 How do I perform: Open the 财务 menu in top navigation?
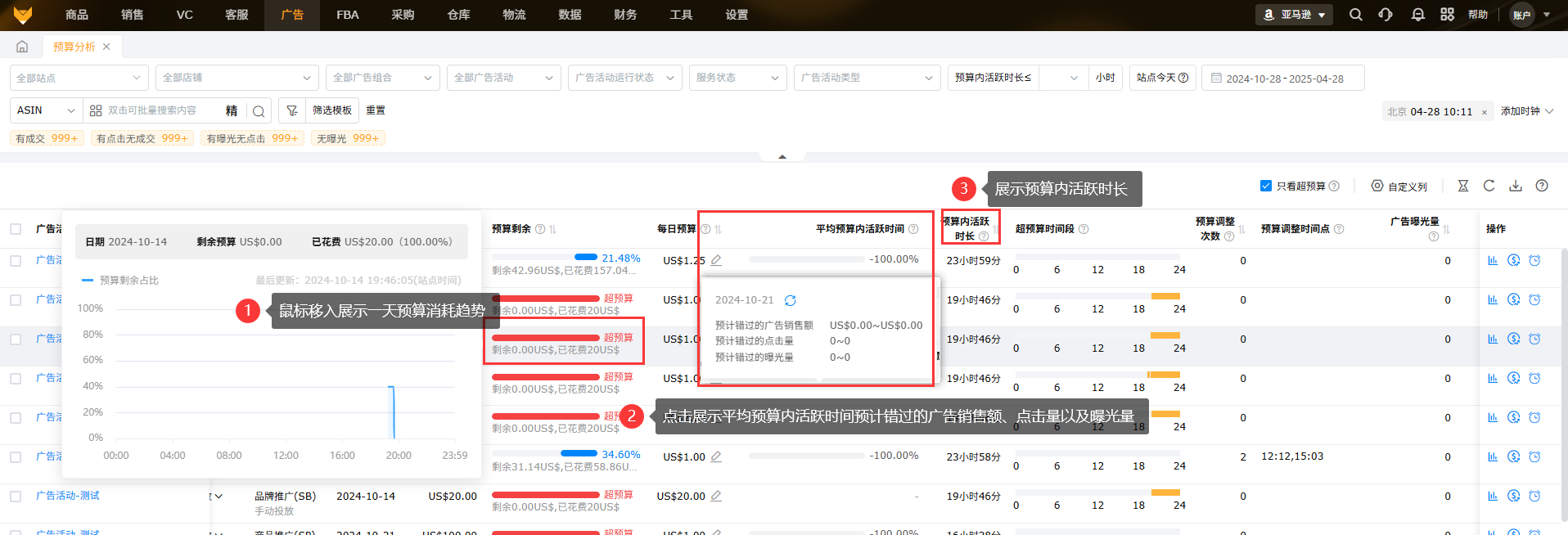[x=625, y=15]
